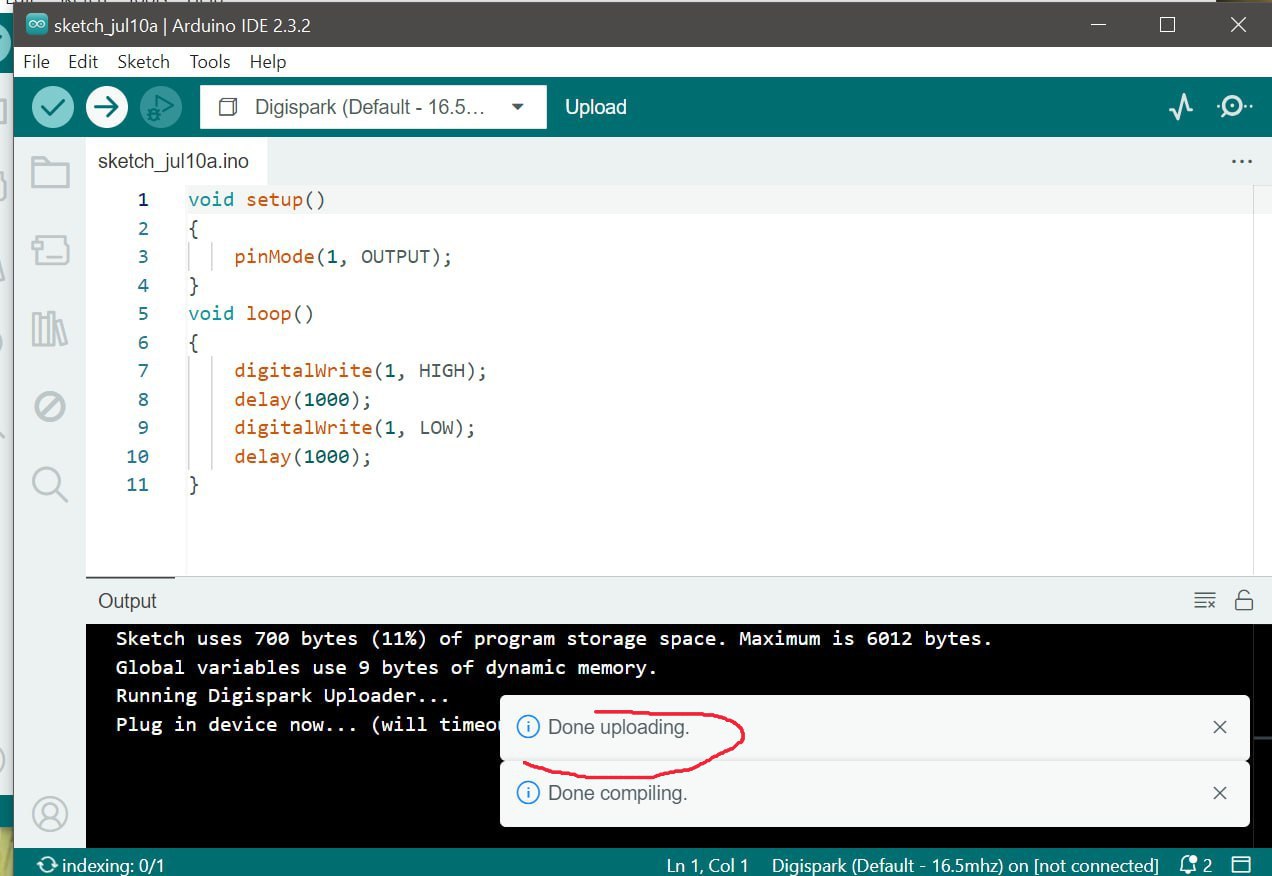1272x876 pixels.
Task: Toggle the Output scroll lock
Action: pos(1244,600)
